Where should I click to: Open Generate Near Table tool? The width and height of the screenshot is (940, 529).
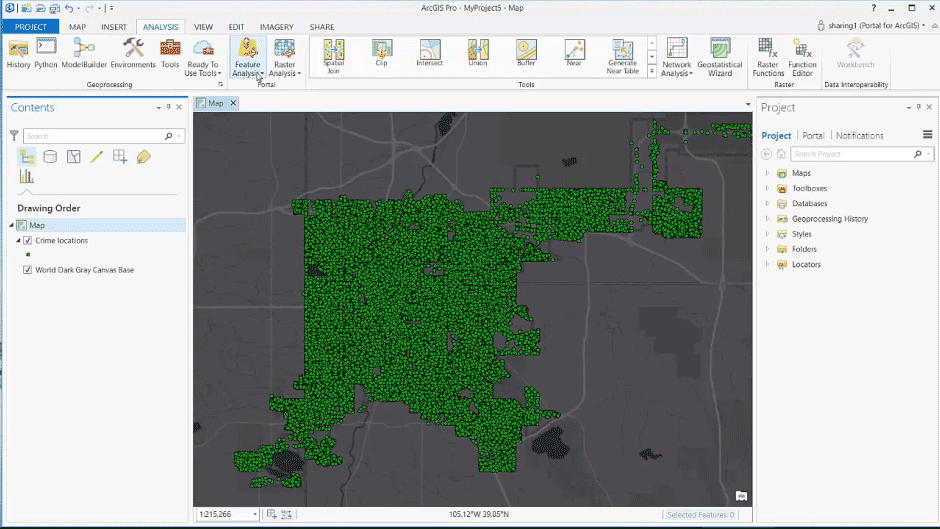[x=622, y=56]
